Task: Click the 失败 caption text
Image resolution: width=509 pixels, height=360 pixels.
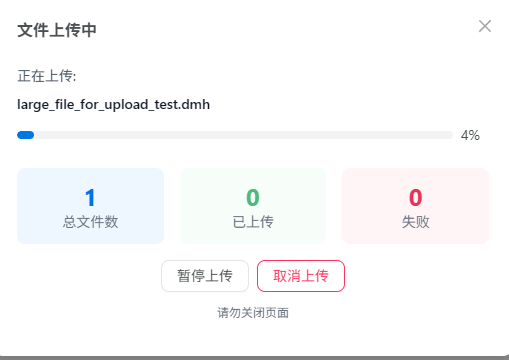Action: tap(415, 222)
